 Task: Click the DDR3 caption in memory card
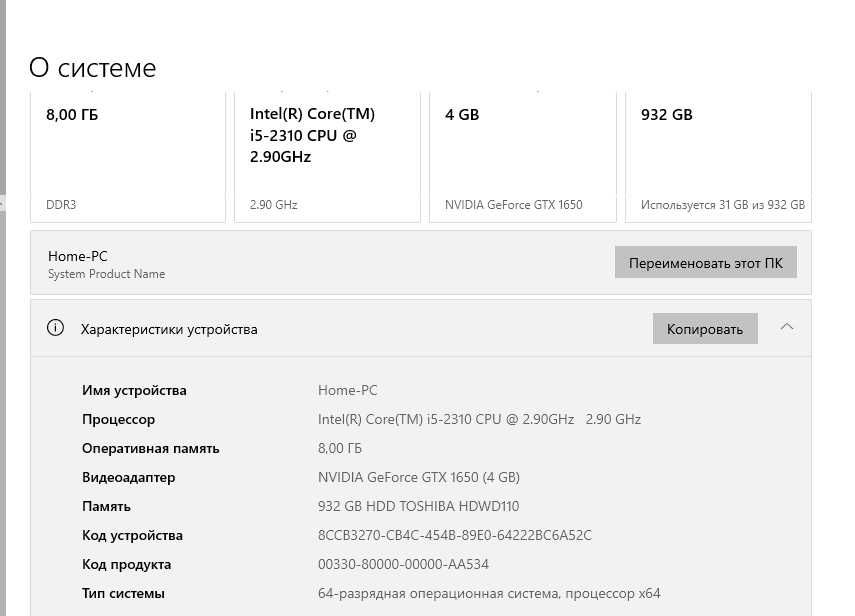(61, 205)
